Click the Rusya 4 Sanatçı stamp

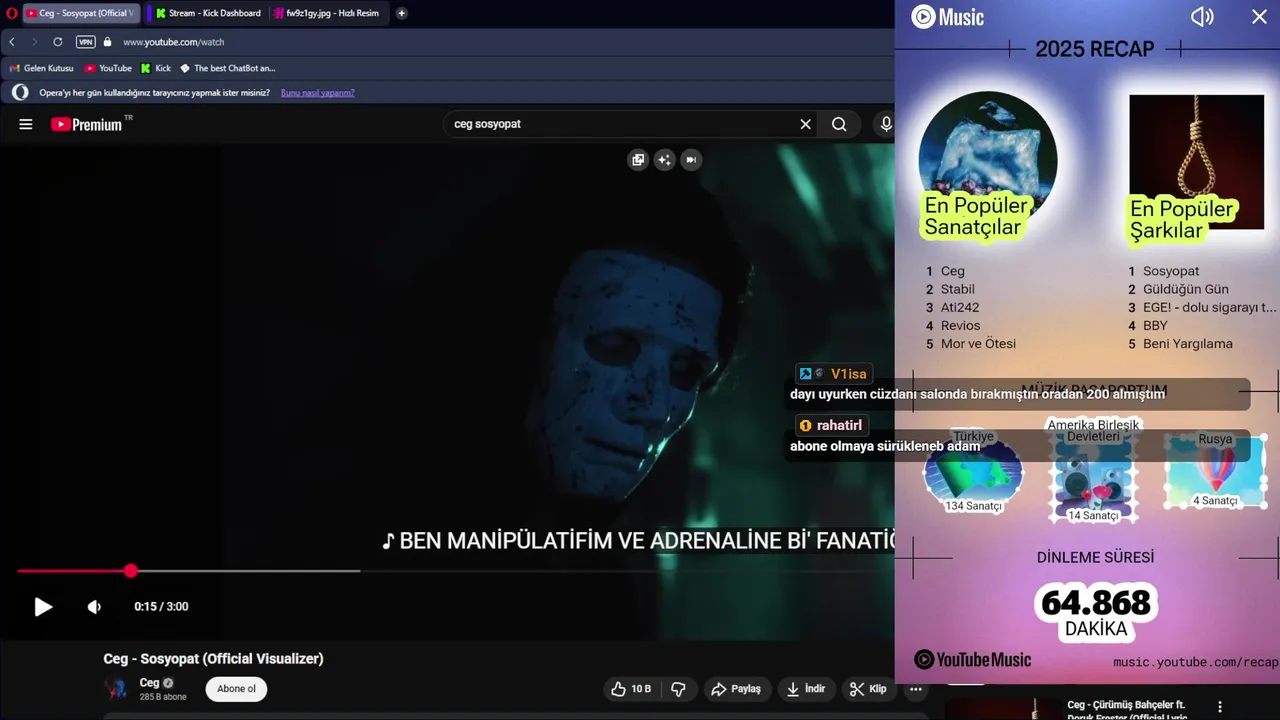coord(1215,472)
